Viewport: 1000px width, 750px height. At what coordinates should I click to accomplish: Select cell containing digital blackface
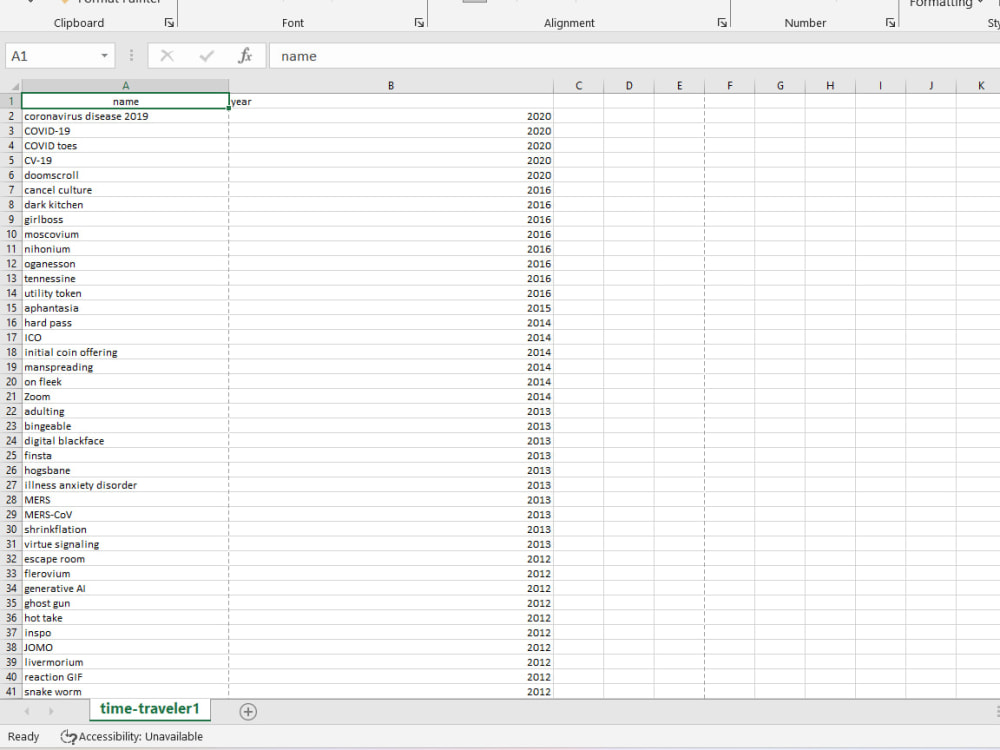(126, 441)
